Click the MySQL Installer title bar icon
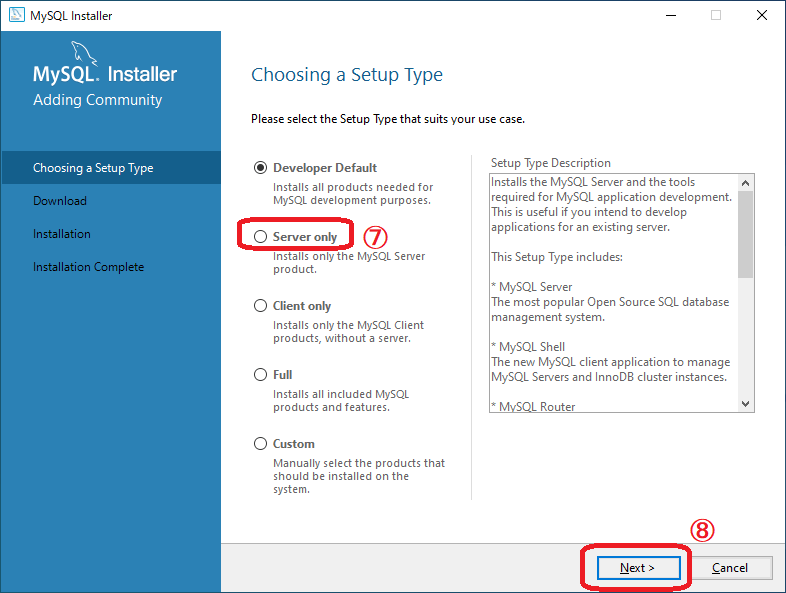 tap(17, 15)
